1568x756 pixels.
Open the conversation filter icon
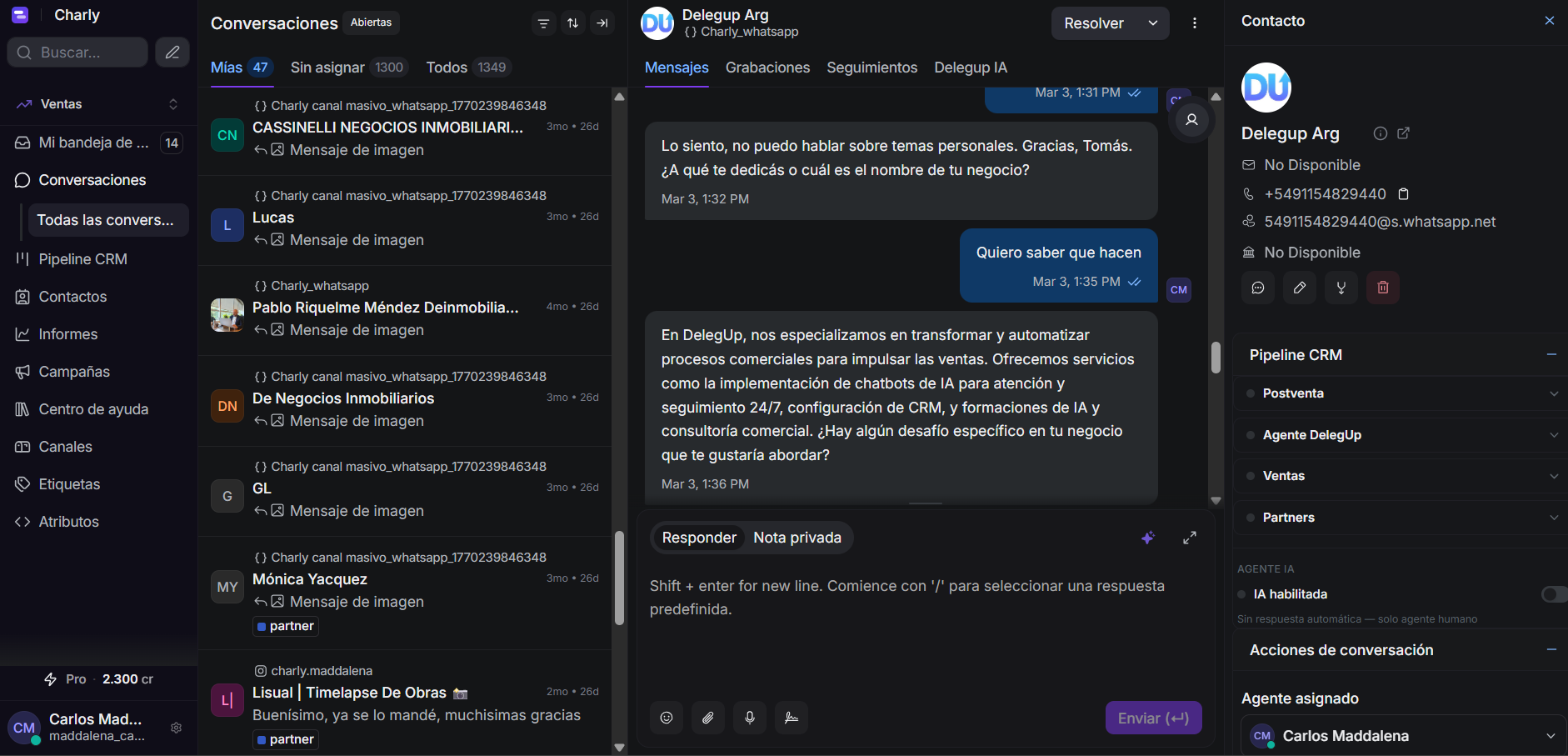543,23
